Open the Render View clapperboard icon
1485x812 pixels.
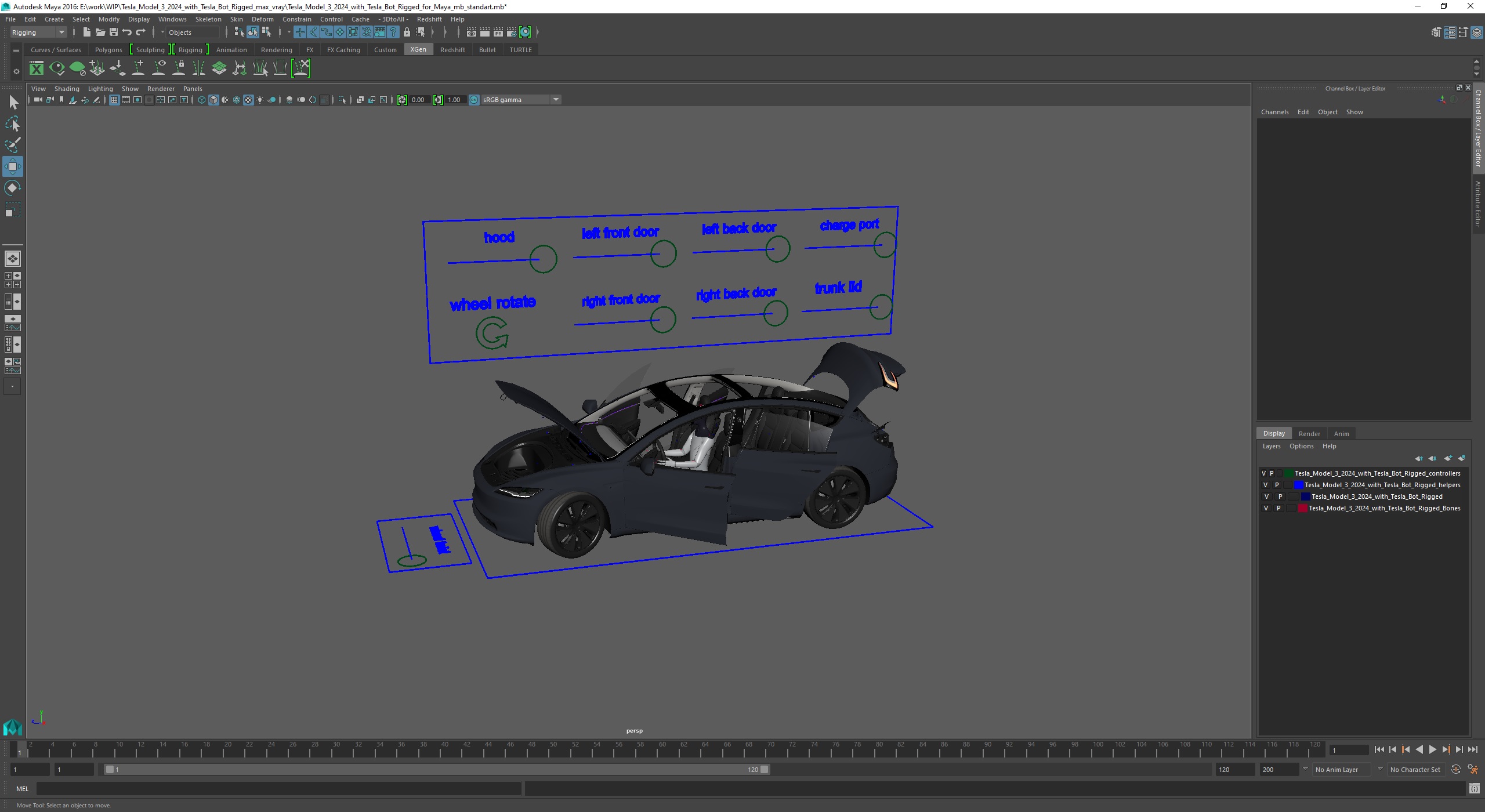pos(472,32)
